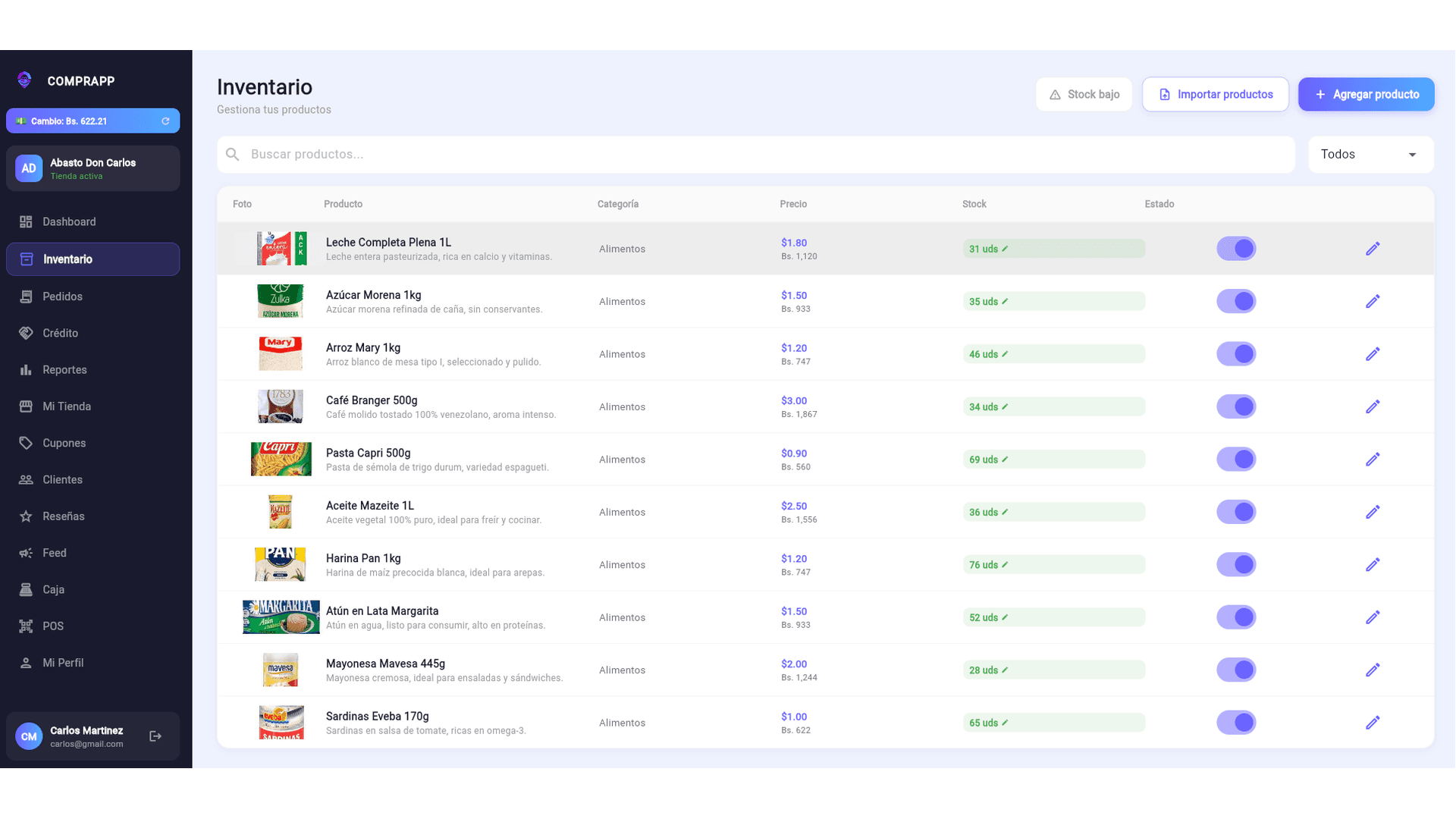1456x819 pixels.
Task: Toggle Sardinas Eveba 170g status
Action: (1236, 723)
